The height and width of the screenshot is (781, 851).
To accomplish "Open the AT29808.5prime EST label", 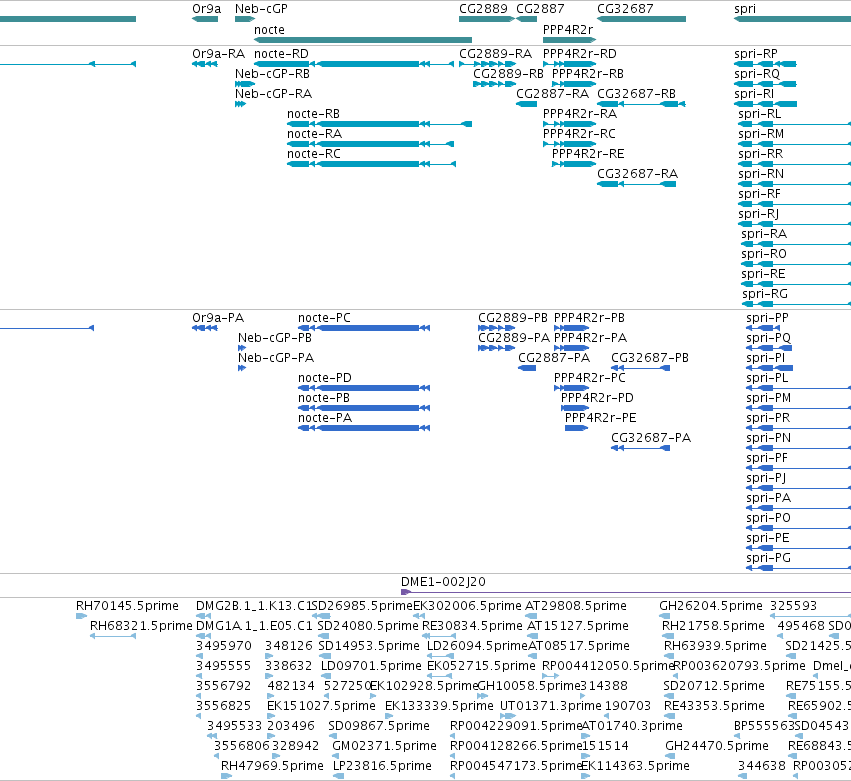I will pyautogui.click(x=576, y=606).
